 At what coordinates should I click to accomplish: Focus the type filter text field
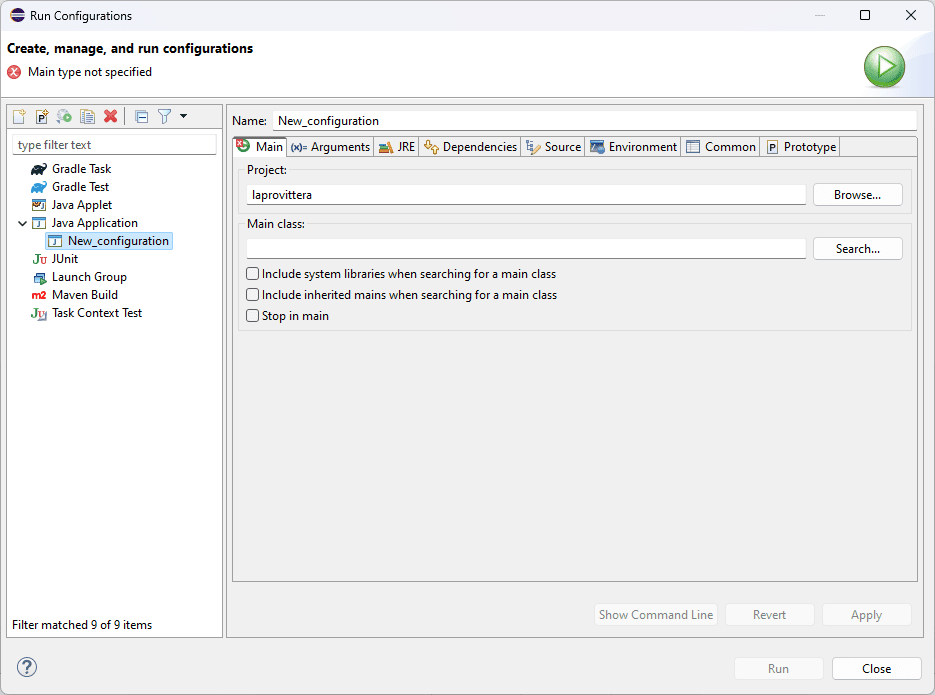point(114,145)
